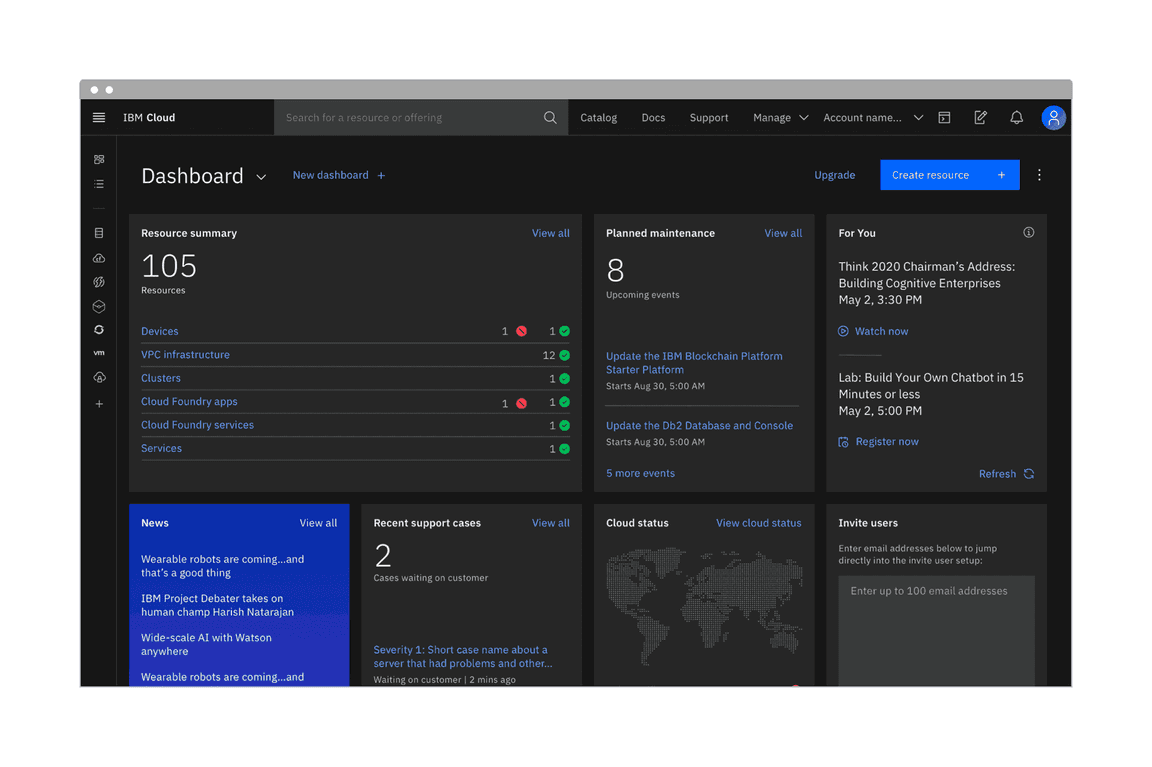
Task: Click the overflow three-dot menu near Create resource
Action: (x=1039, y=174)
